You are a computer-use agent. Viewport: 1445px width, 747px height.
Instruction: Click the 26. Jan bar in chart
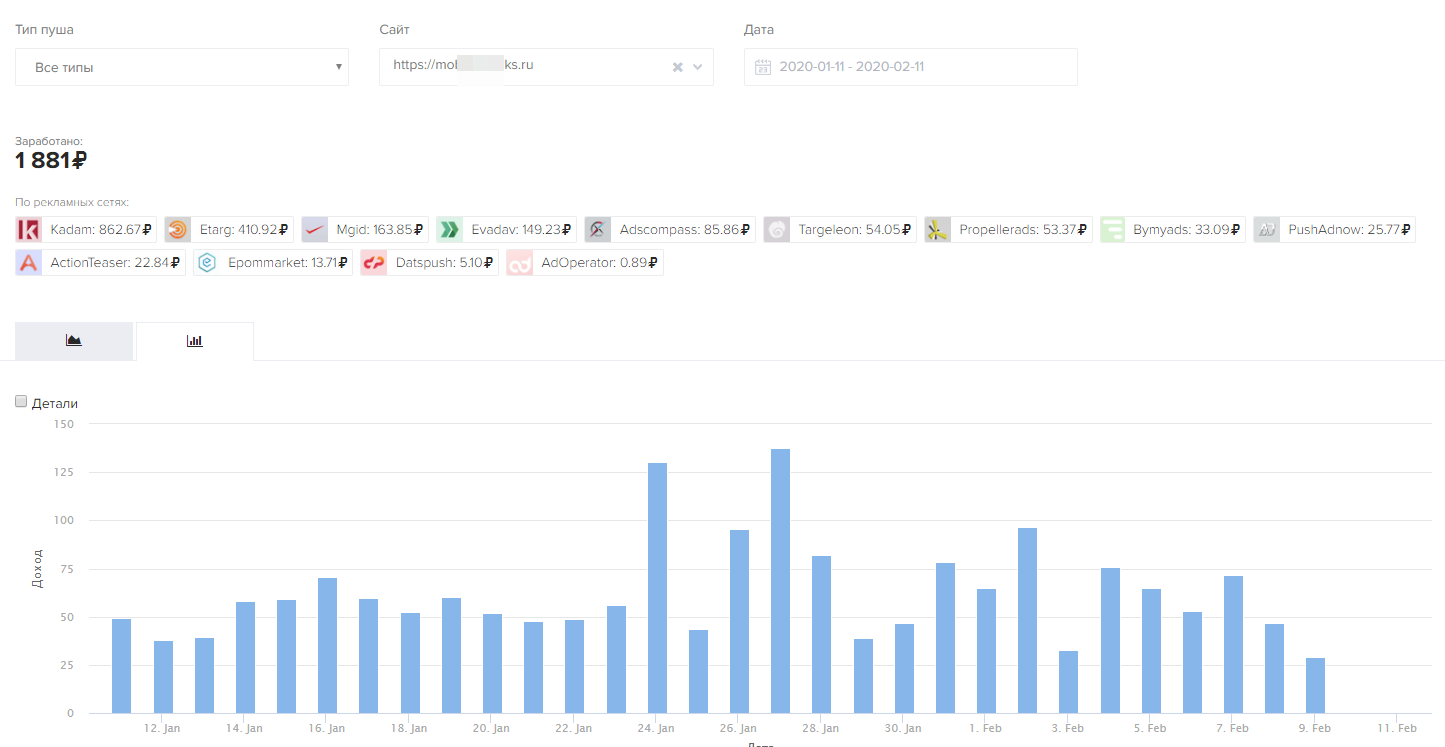tap(739, 621)
